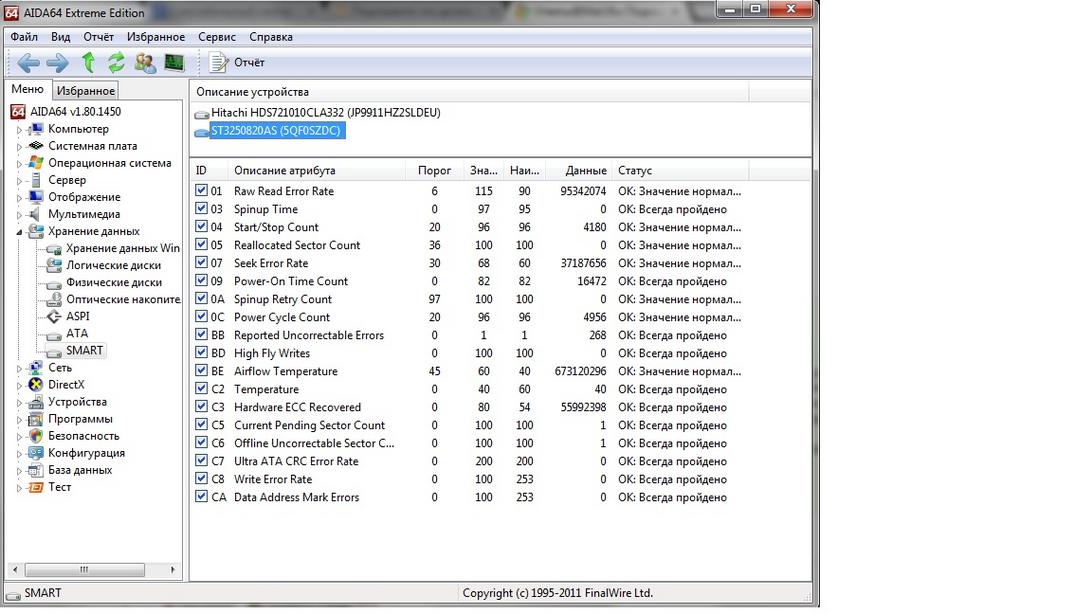The image size is (1092, 614).
Task: Expand the Сервер tree node
Action: tap(20, 180)
